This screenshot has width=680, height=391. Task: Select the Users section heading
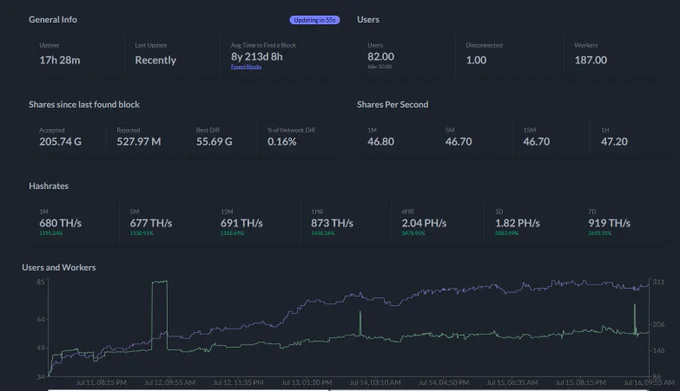tap(368, 20)
